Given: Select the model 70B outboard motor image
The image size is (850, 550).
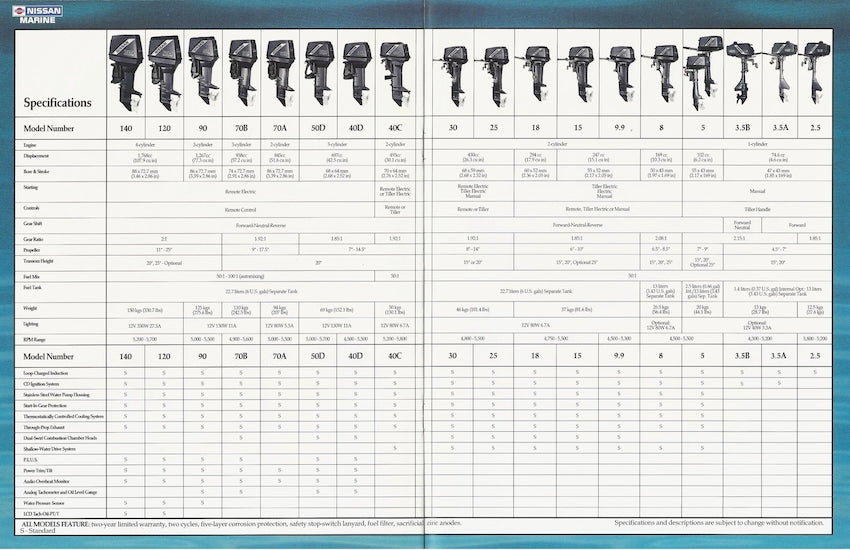Looking at the screenshot, I should click(x=242, y=72).
